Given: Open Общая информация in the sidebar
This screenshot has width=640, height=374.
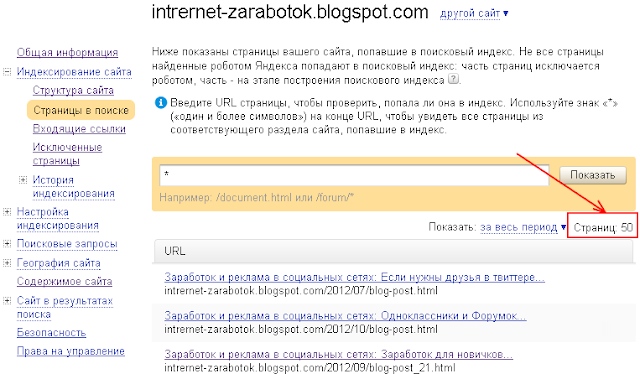Looking at the screenshot, I should click(x=67, y=53).
